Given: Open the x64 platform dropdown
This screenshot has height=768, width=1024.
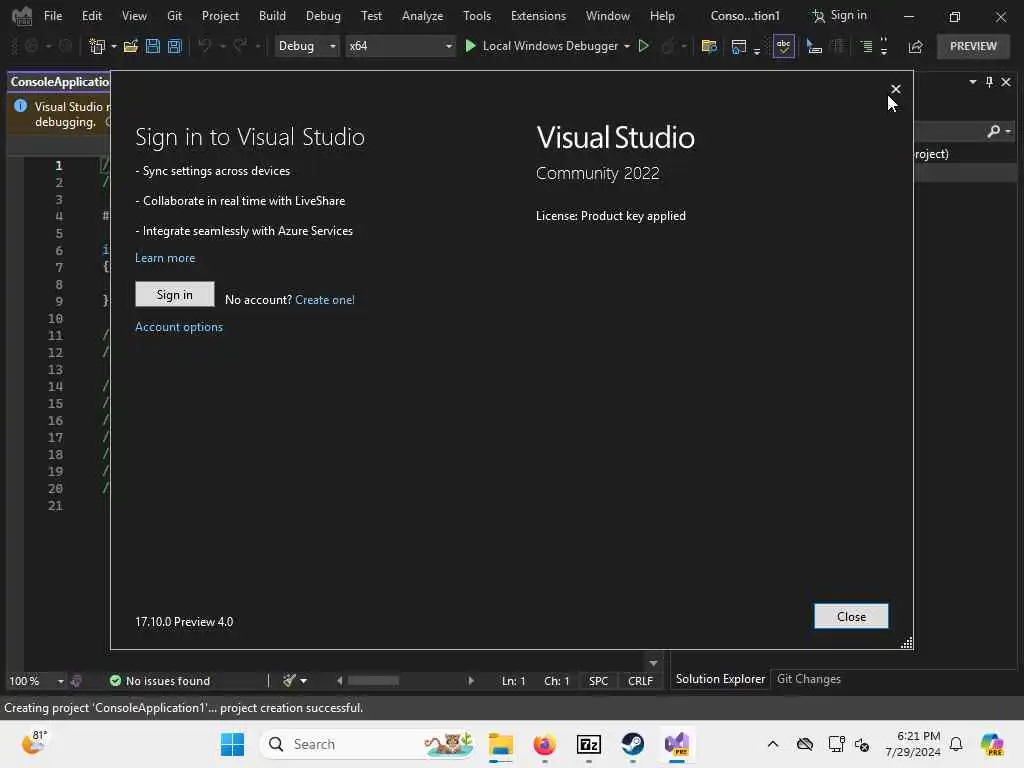Looking at the screenshot, I should pos(400,46).
